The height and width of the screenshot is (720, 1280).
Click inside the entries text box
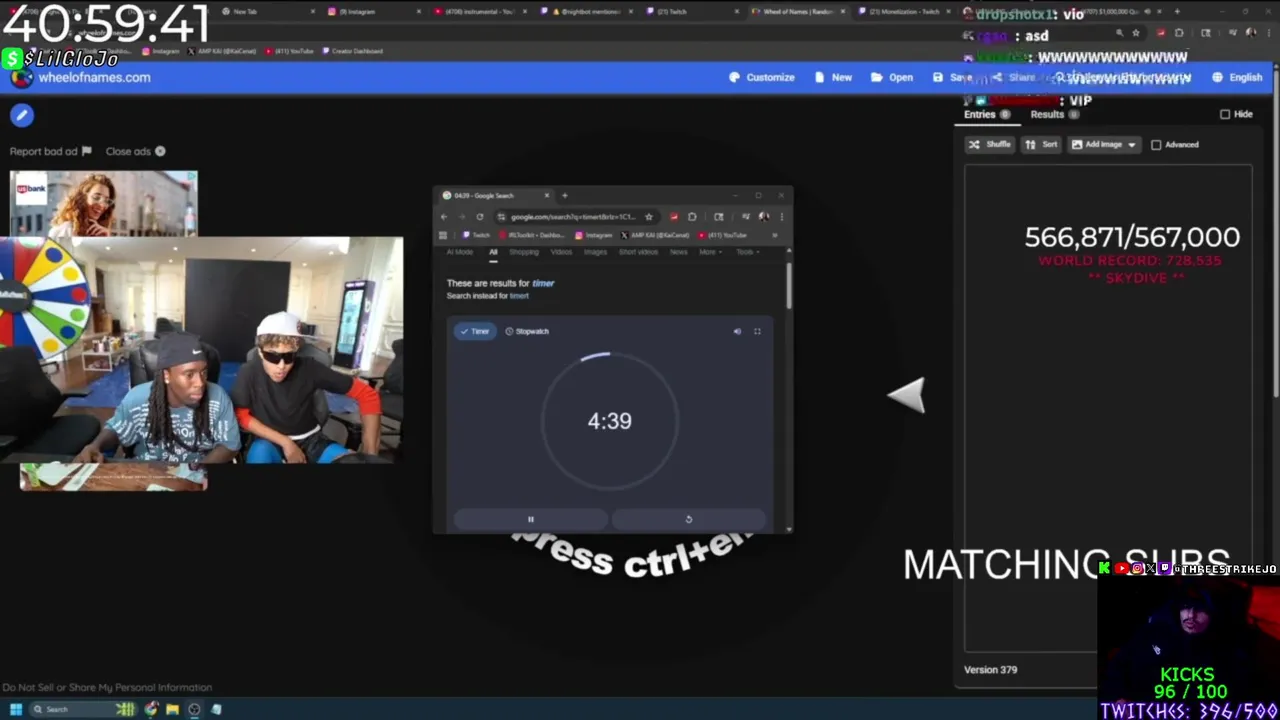click(x=1108, y=407)
